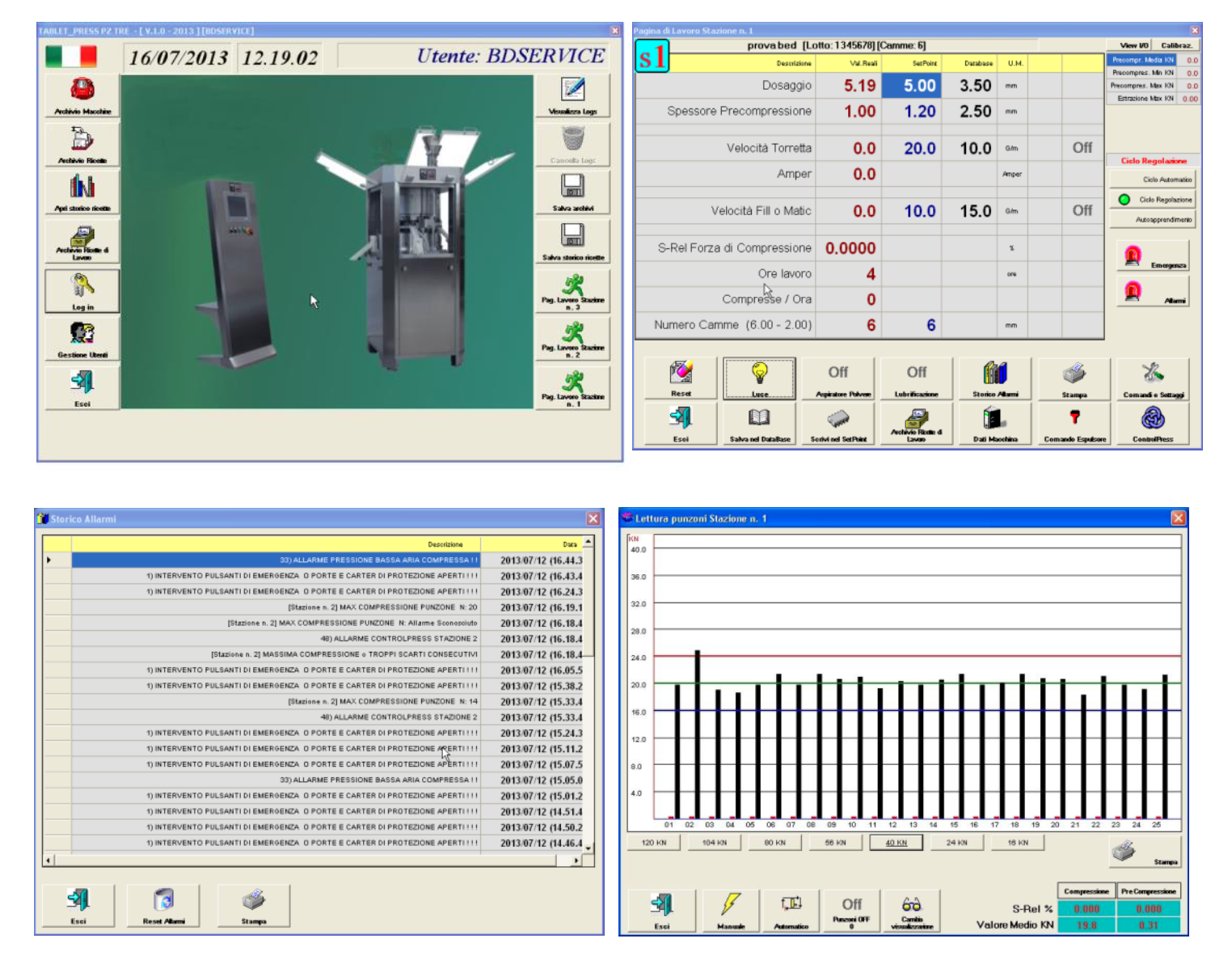Select the PreCompressione tab

pos(1148,891)
